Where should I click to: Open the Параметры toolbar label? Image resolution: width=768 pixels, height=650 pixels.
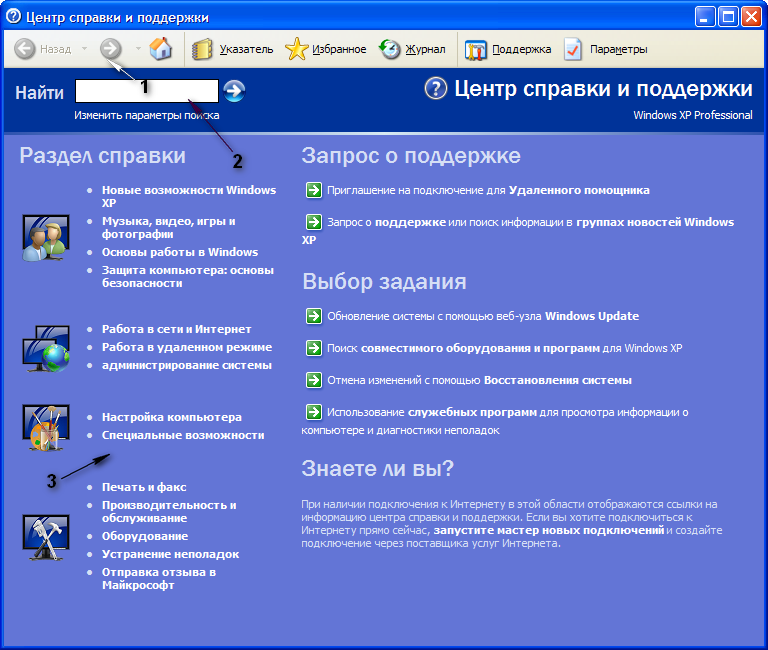point(619,49)
